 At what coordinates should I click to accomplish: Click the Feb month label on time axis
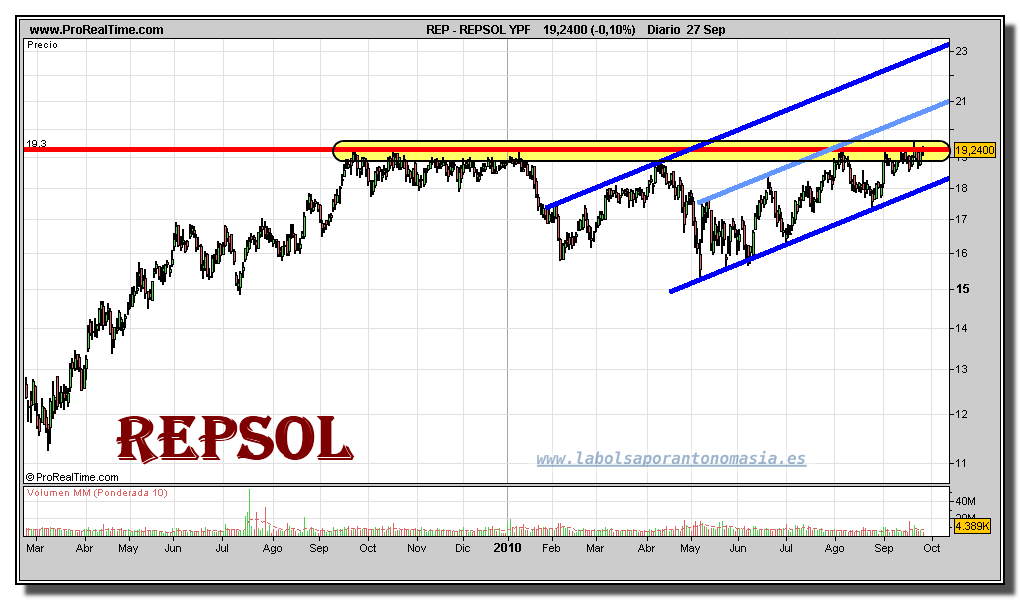(x=551, y=548)
